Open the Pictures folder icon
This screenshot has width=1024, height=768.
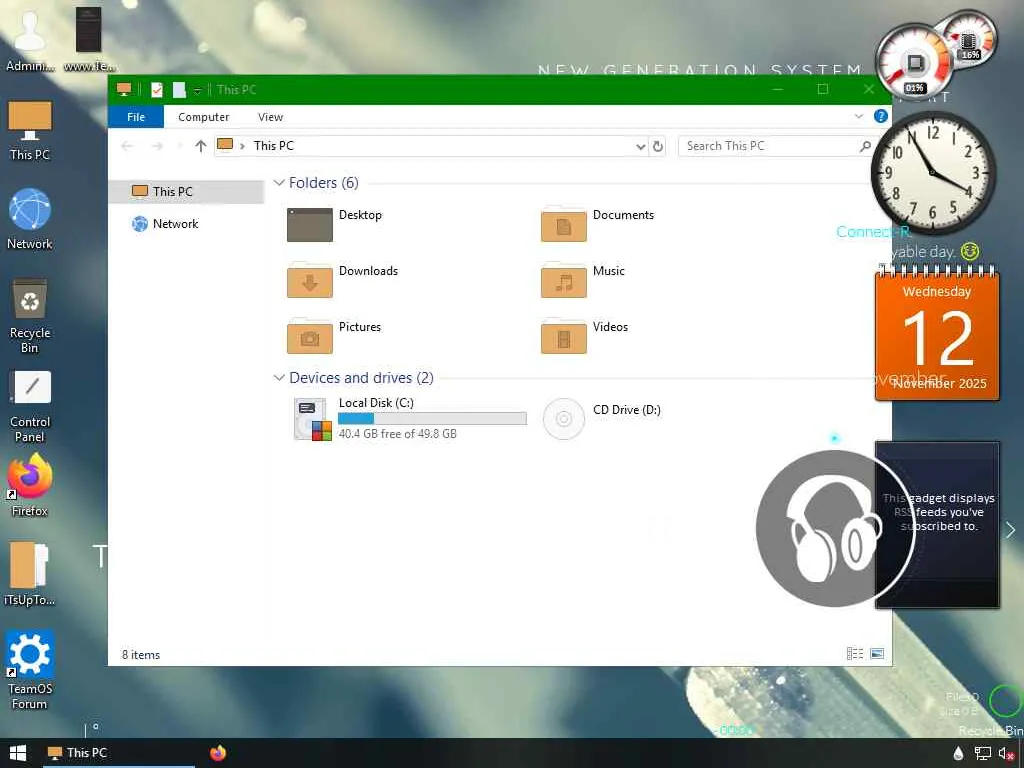point(310,337)
